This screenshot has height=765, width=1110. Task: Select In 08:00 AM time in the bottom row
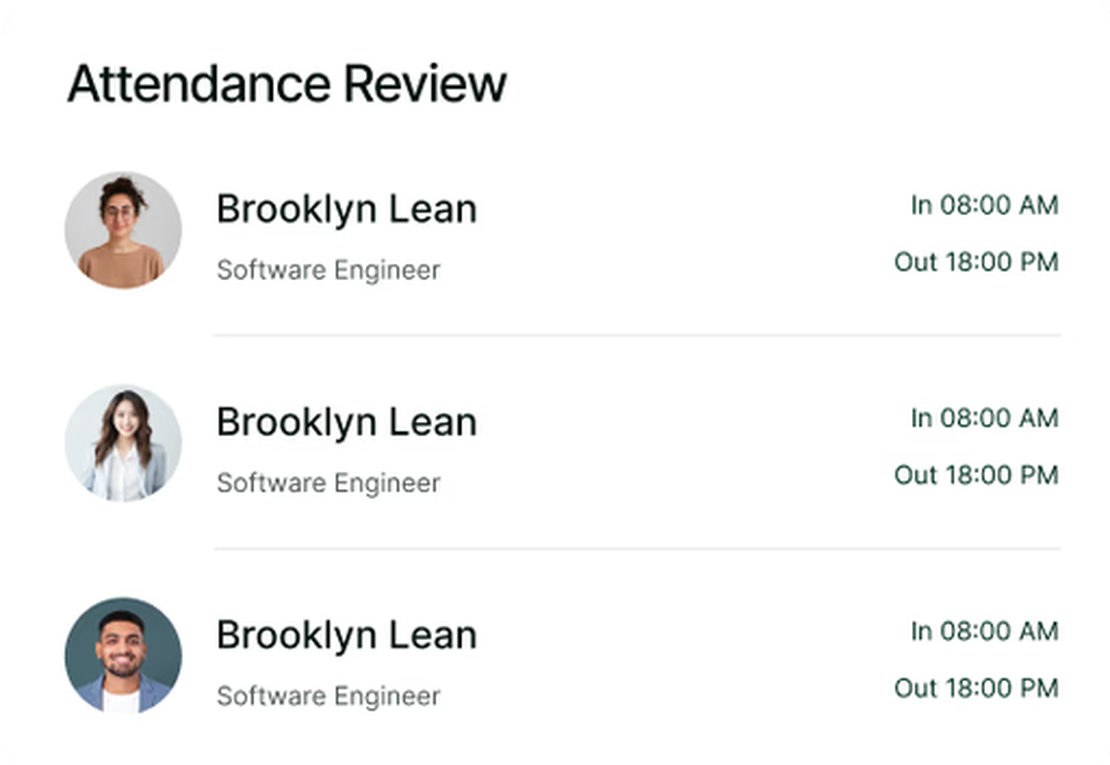click(x=984, y=631)
